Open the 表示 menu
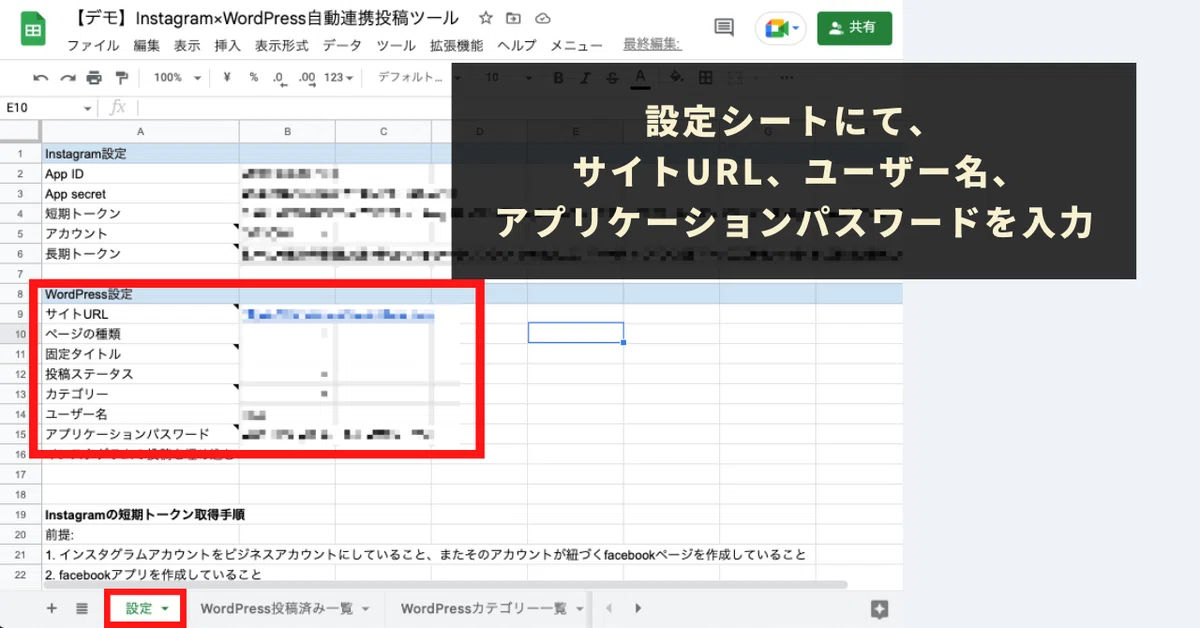 [x=186, y=45]
